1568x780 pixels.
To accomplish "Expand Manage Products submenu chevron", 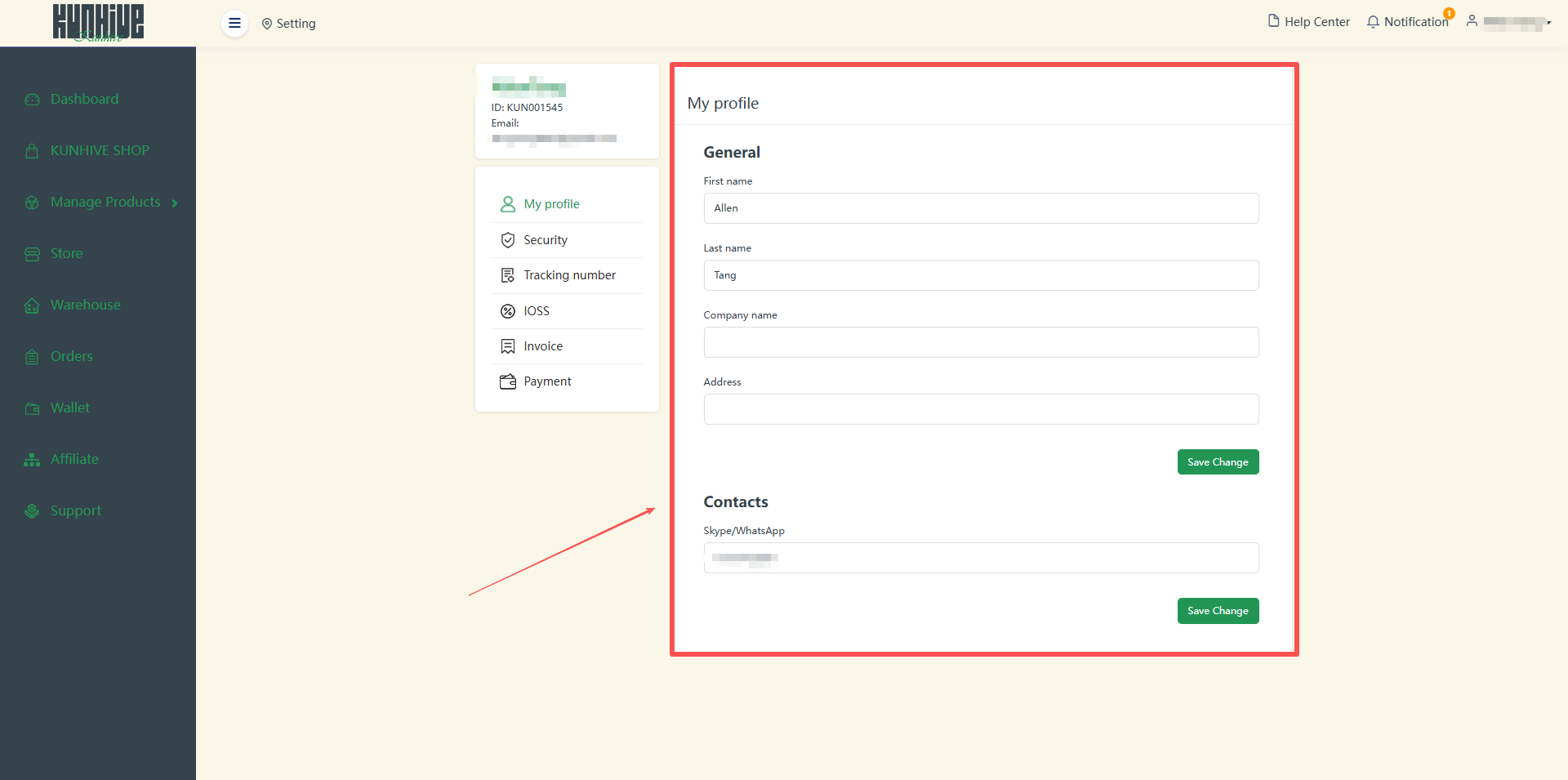I will (x=175, y=203).
